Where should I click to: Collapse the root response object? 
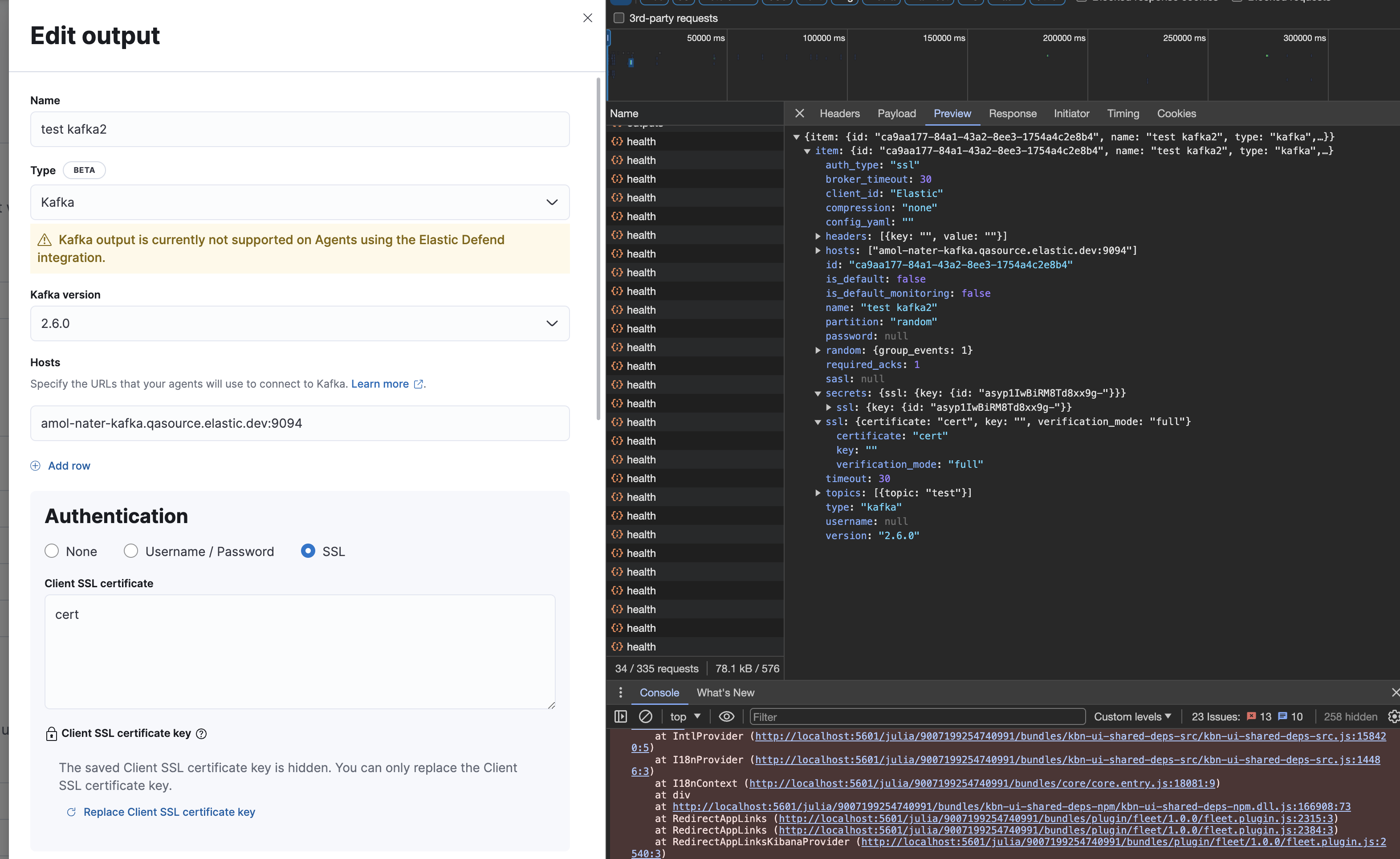point(797,137)
